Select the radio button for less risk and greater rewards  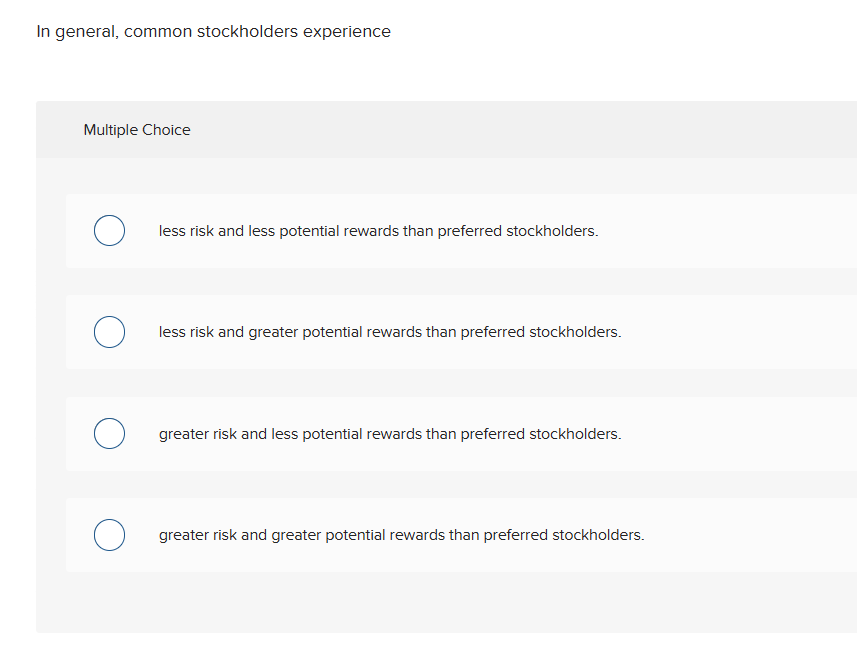tap(109, 331)
